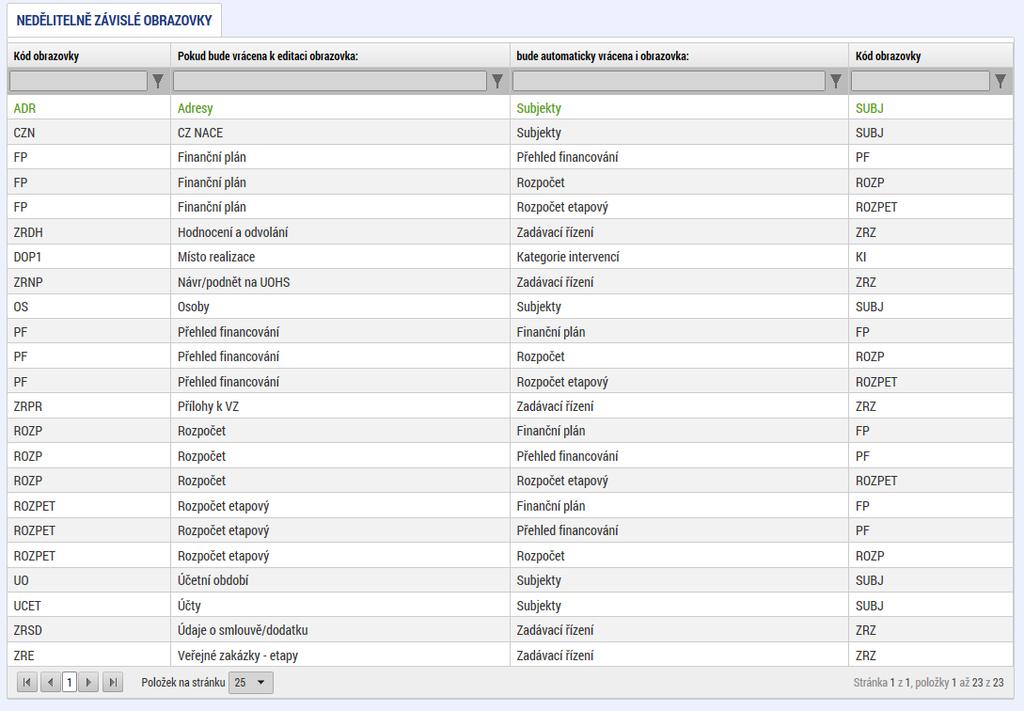Open the Položek na stránku dropdown

click(x=251, y=682)
